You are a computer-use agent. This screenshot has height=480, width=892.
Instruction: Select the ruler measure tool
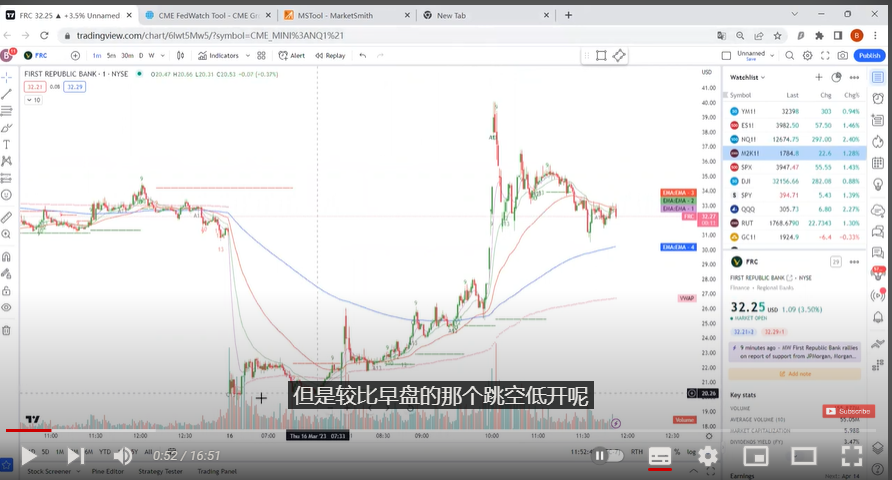coord(7,217)
